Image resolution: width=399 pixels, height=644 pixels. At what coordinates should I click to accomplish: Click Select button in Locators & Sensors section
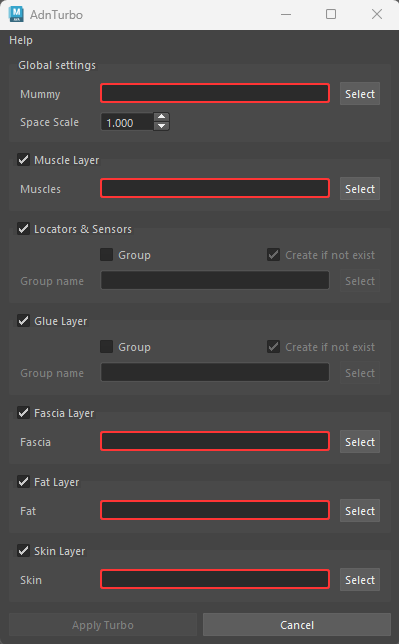(x=360, y=281)
